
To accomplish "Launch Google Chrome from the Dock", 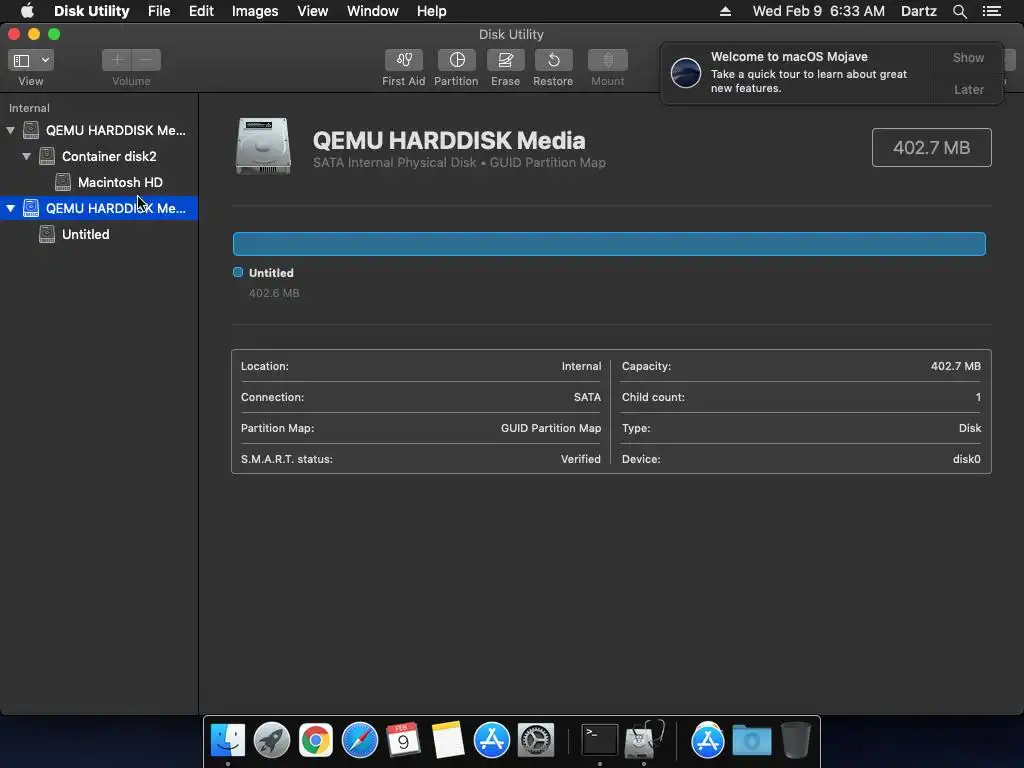I will (315, 741).
